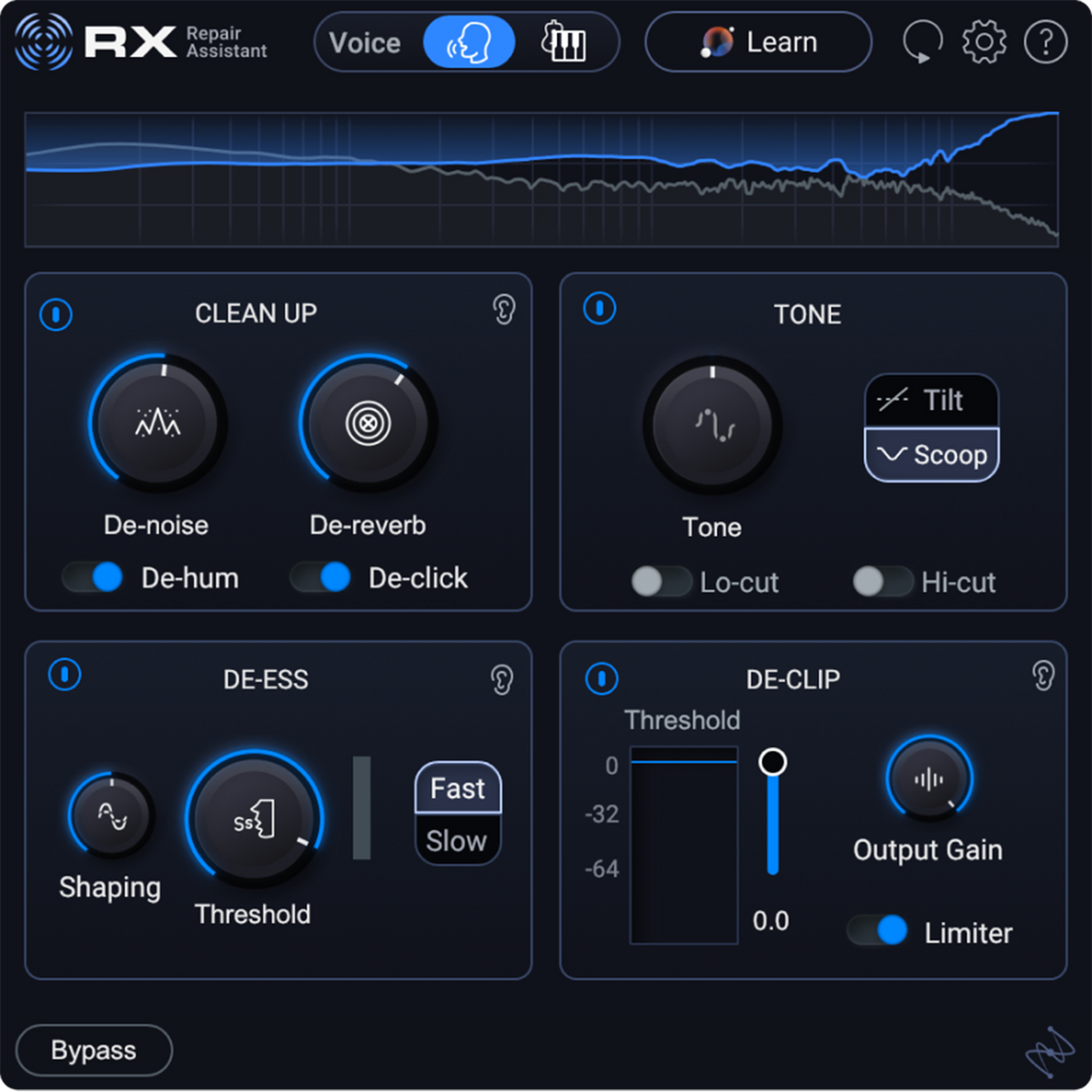Click the De-clip threshold slider handle
The image size is (1092, 1092).
click(x=773, y=762)
